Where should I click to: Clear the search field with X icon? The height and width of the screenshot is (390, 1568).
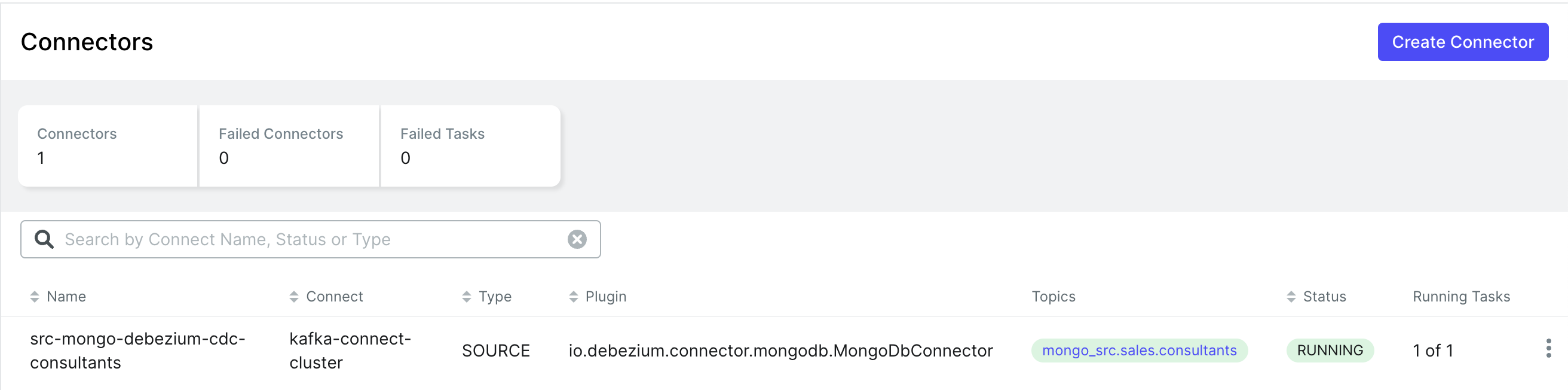click(577, 239)
